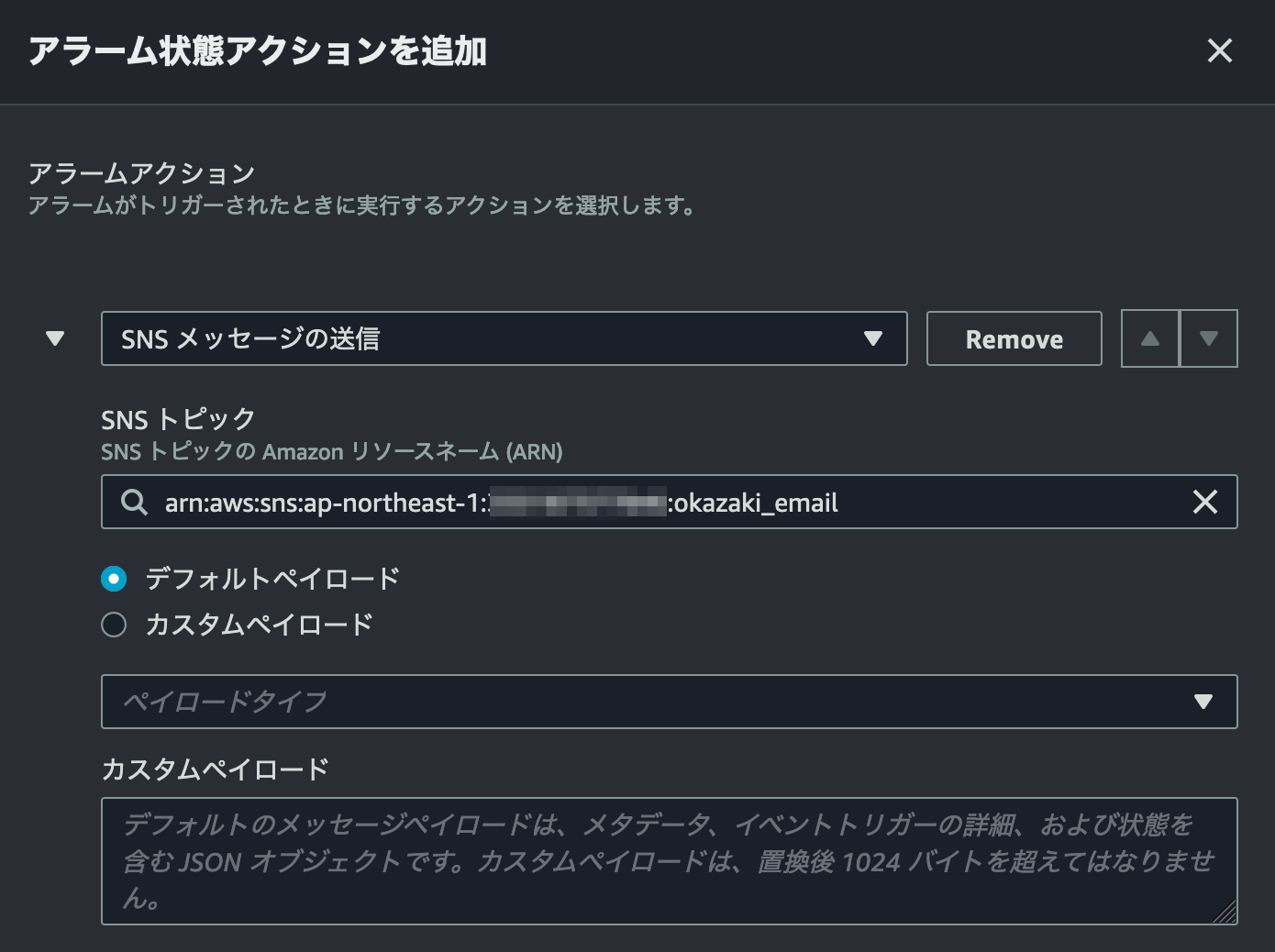Select the カスタムペイロード radio button
This screenshot has width=1275, height=952.
coord(114,625)
